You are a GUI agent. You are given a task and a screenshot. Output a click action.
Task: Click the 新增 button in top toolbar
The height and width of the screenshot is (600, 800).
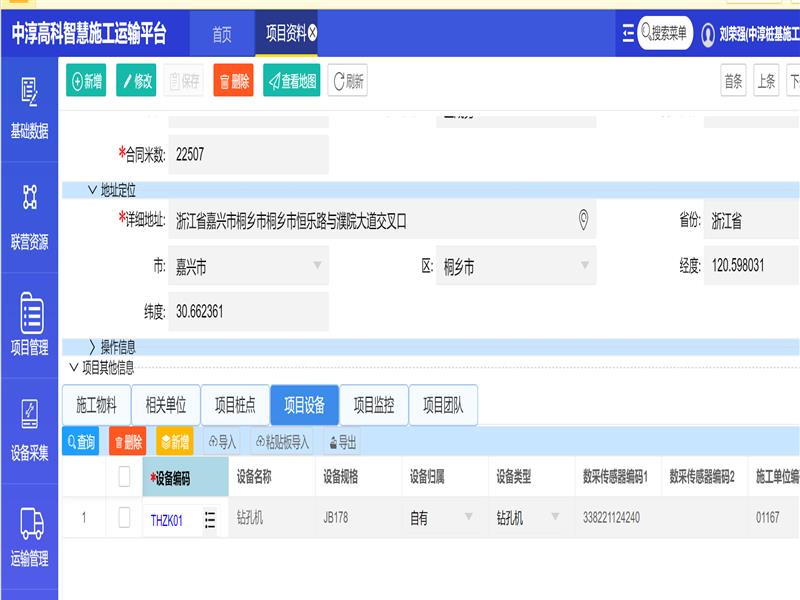[x=87, y=82]
